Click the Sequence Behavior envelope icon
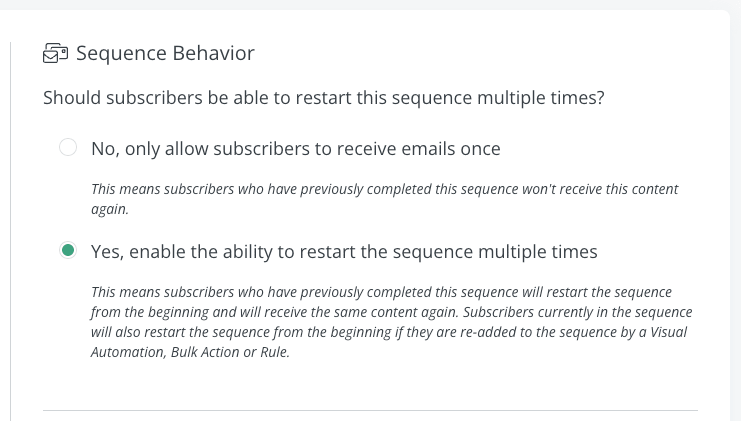 [55, 53]
